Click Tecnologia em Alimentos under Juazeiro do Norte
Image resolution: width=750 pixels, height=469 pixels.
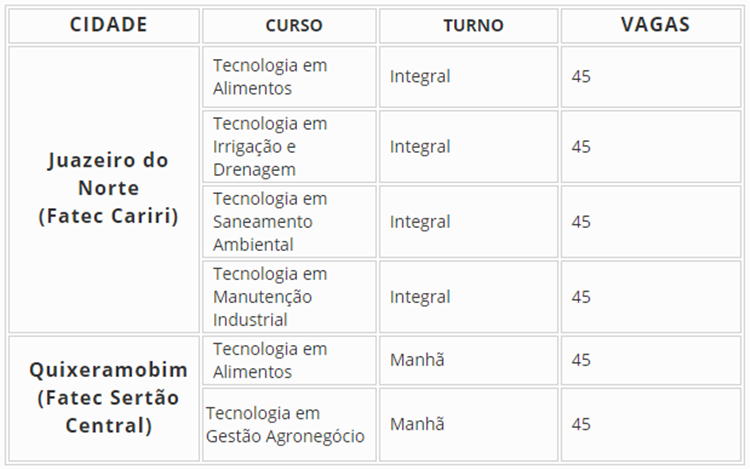click(270, 76)
